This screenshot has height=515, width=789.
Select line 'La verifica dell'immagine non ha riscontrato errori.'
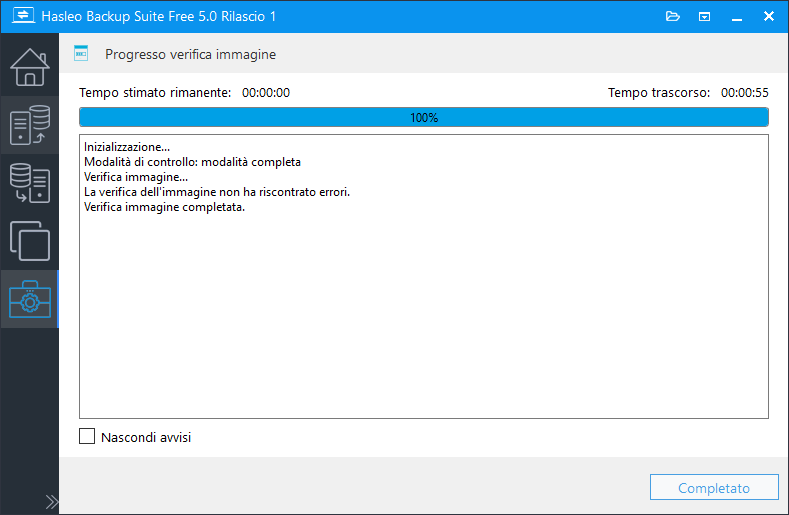(217, 192)
